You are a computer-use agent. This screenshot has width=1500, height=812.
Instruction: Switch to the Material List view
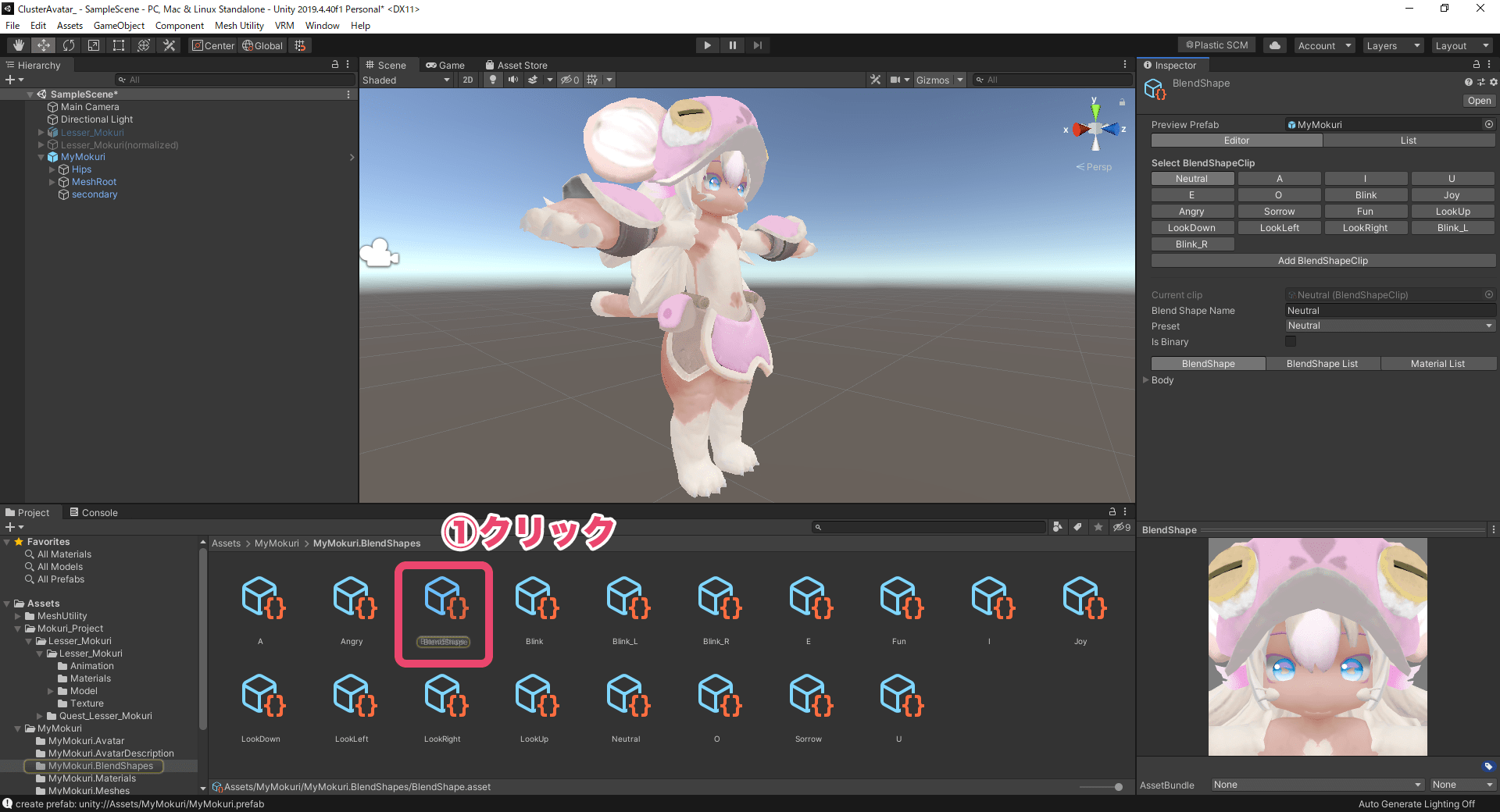(1438, 363)
